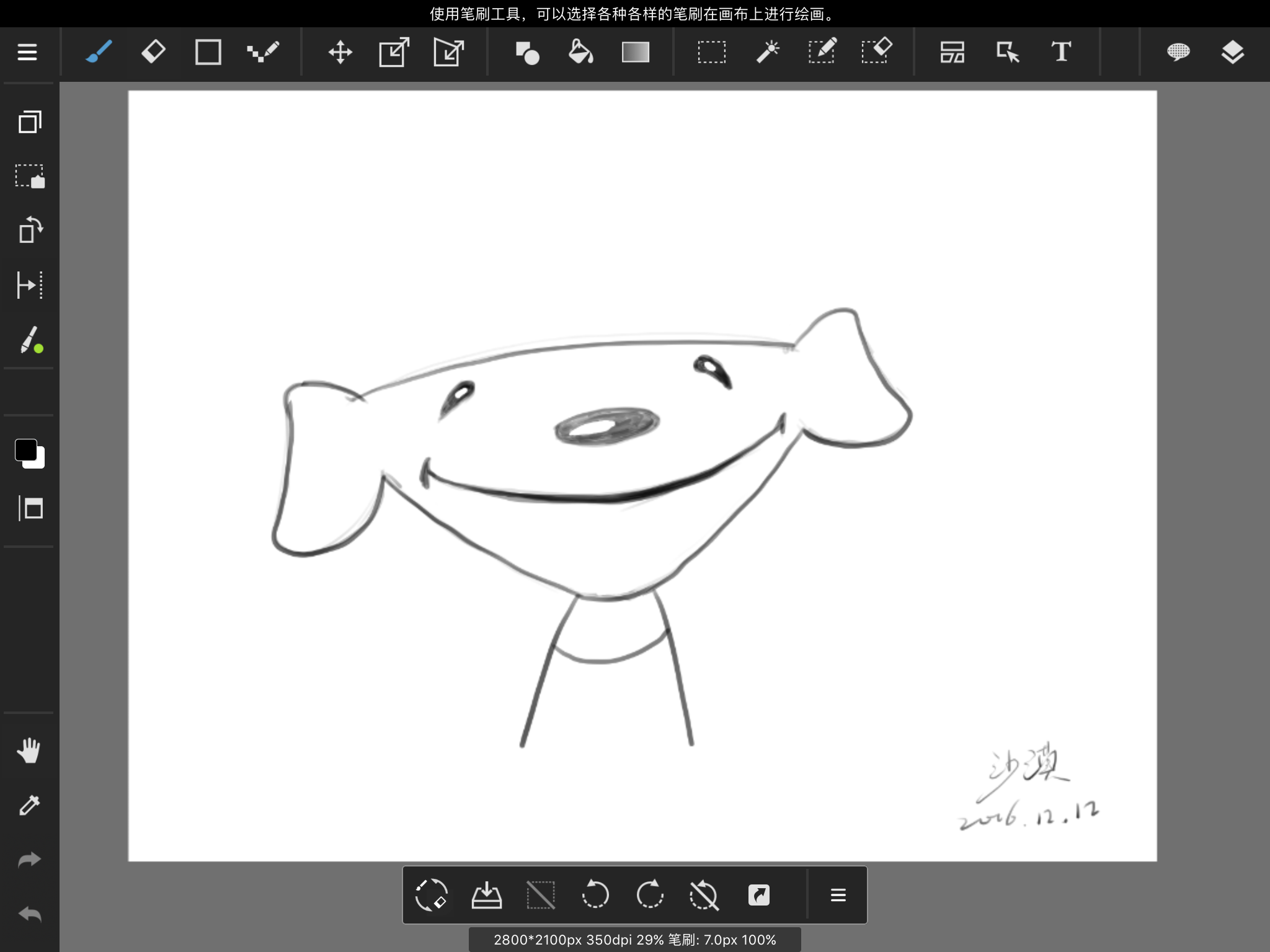Select the selection eraser tool
The height and width of the screenshot is (952, 1270).
[876, 51]
